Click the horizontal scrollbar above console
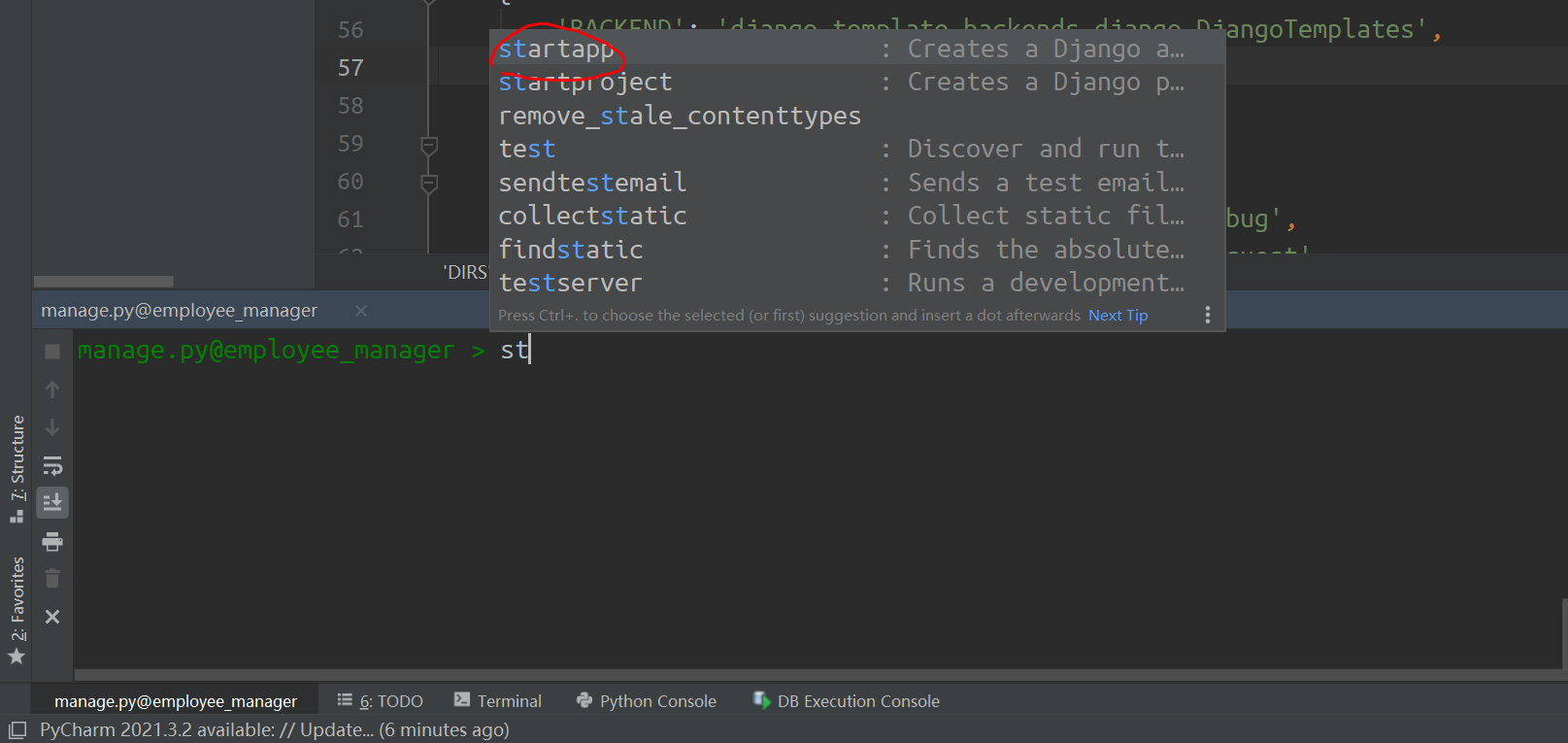The image size is (1568, 743). (x=104, y=282)
